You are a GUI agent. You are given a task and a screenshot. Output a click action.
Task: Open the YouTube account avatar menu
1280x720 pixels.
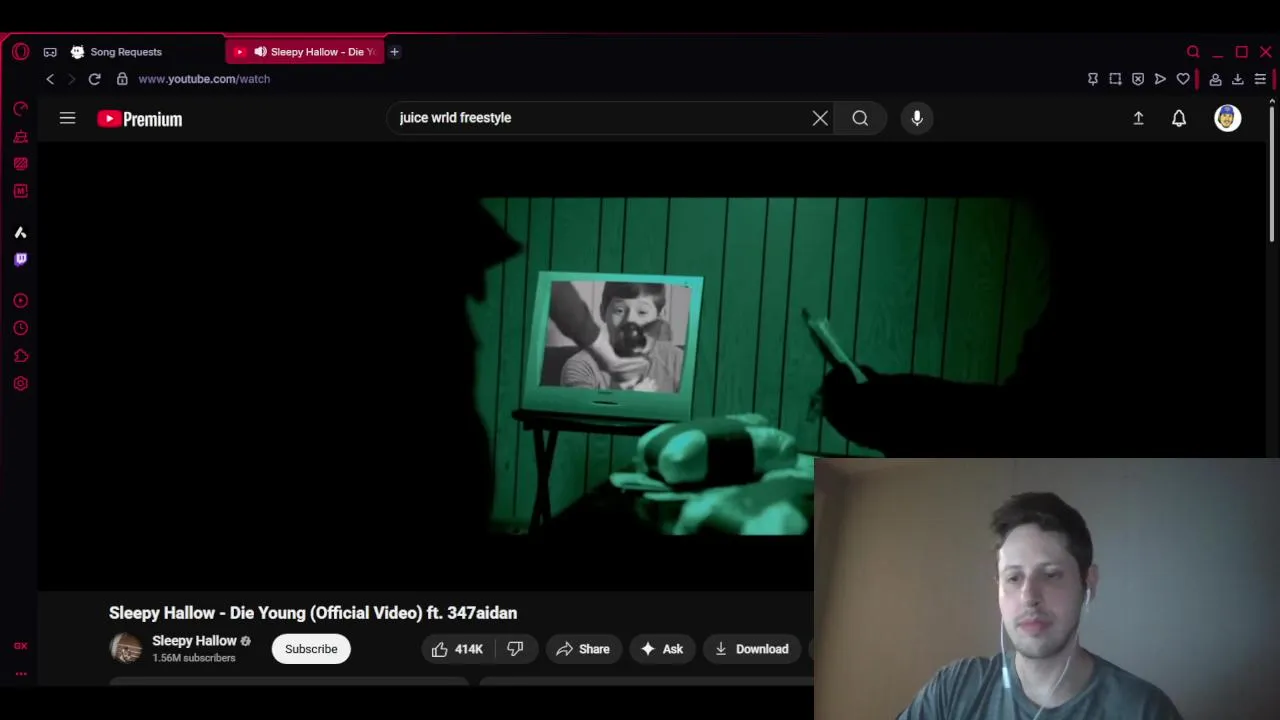pos(1228,118)
